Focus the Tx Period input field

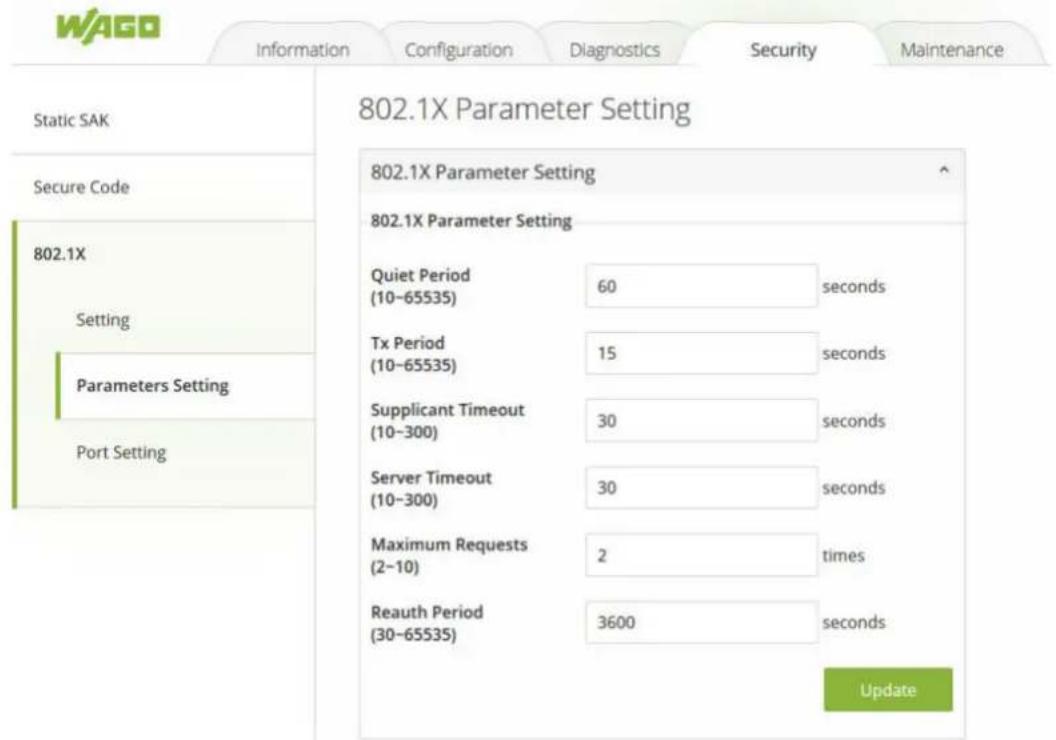click(x=702, y=353)
